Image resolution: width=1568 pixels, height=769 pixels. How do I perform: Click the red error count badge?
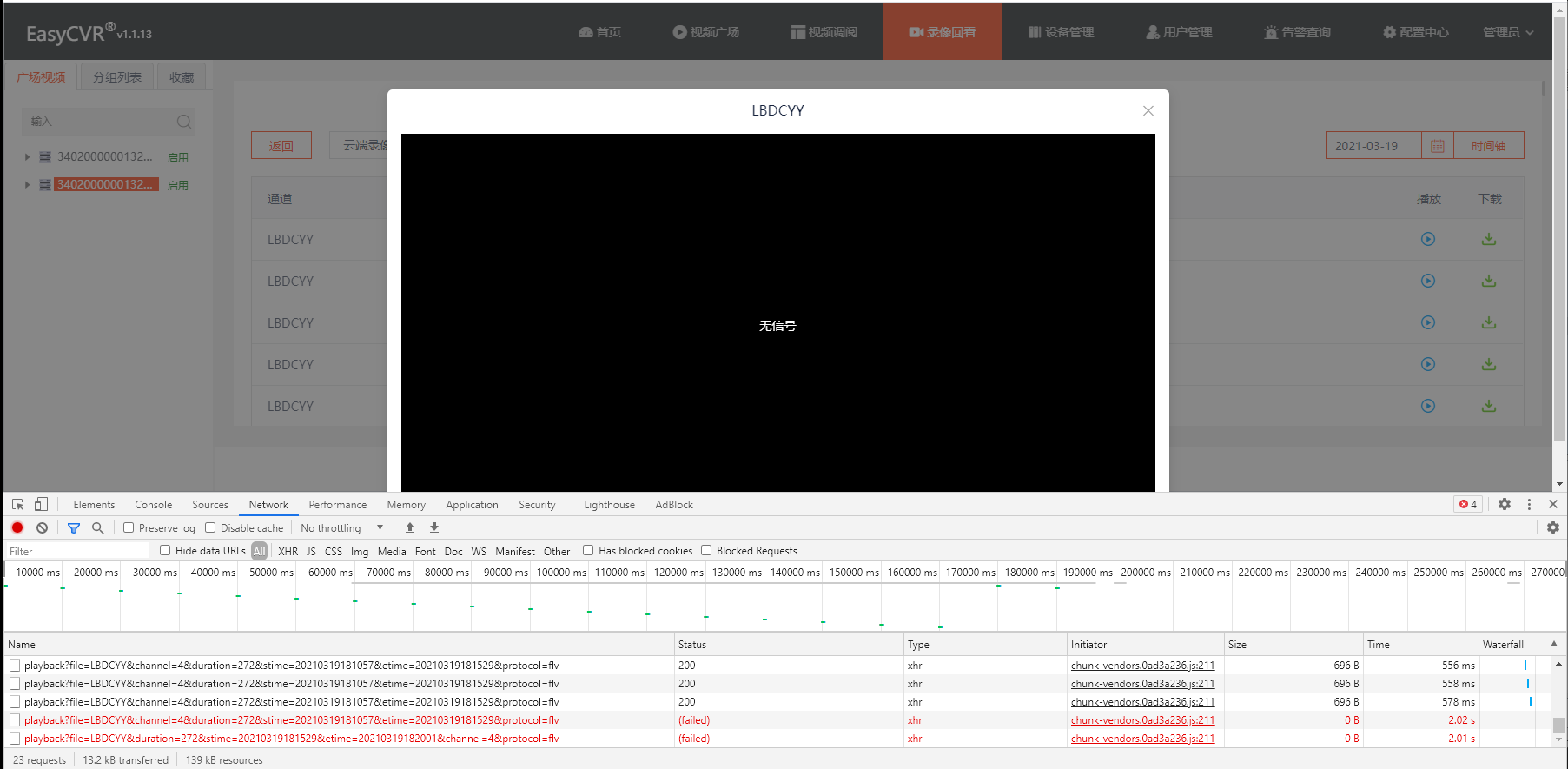[1468, 504]
